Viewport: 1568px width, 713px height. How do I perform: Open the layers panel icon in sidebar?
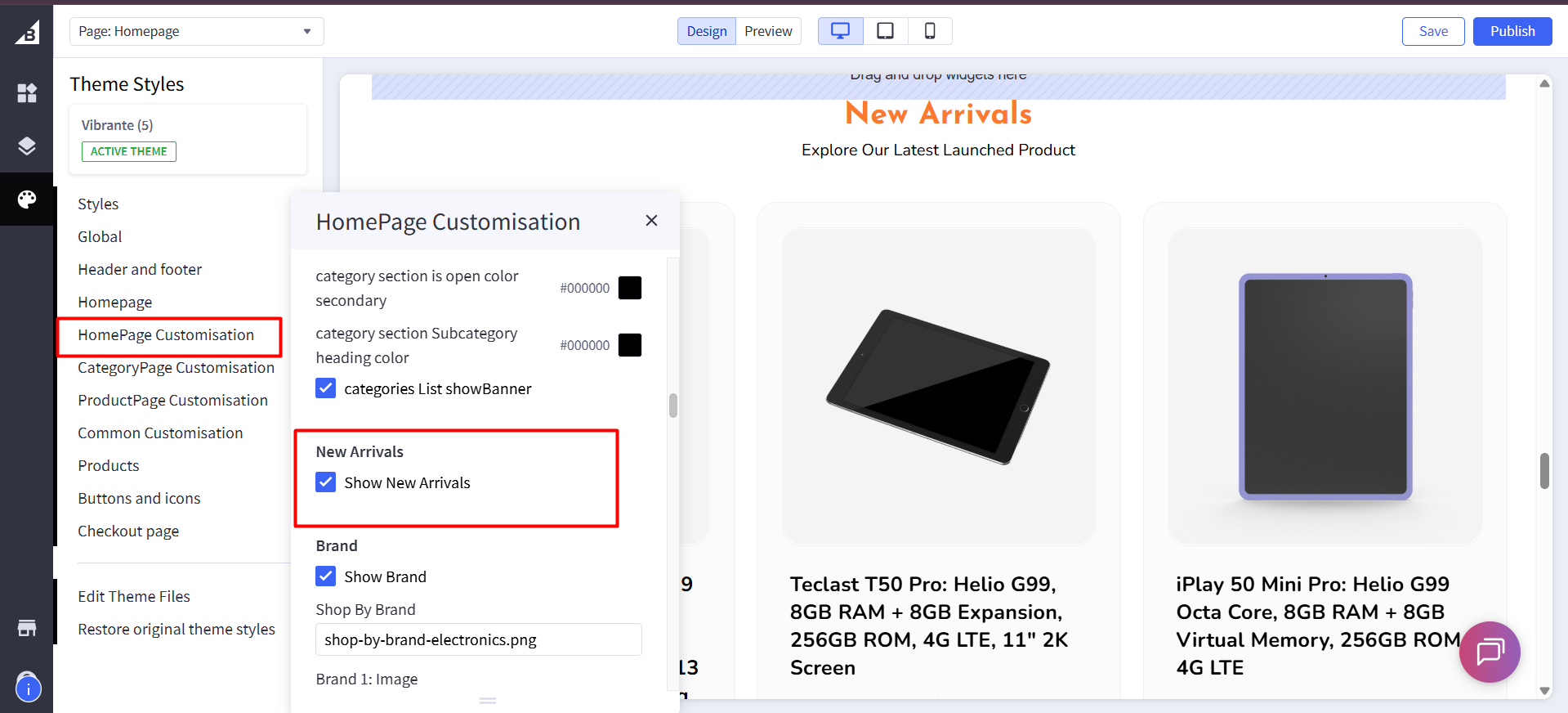(27, 146)
